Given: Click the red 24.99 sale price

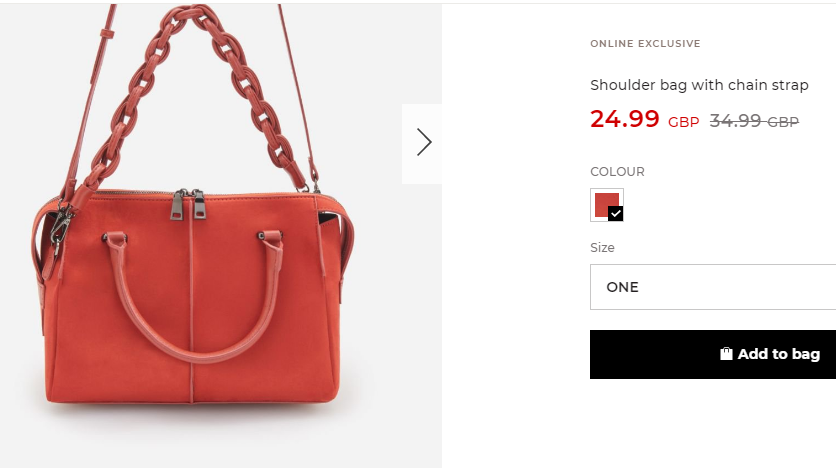Looking at the screenshot, I should 624,119.
